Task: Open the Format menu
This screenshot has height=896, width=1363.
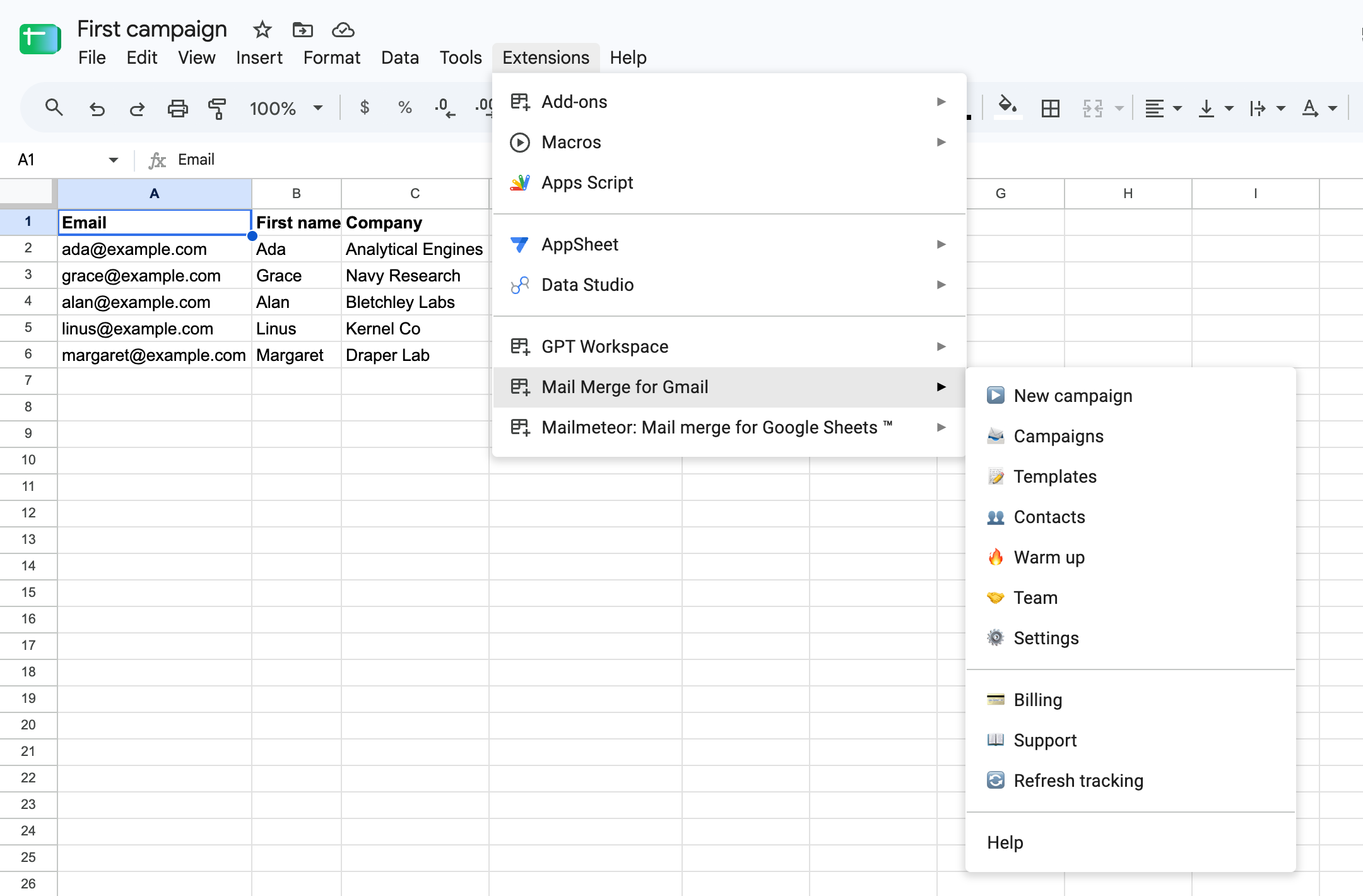Action: point(332,57)
